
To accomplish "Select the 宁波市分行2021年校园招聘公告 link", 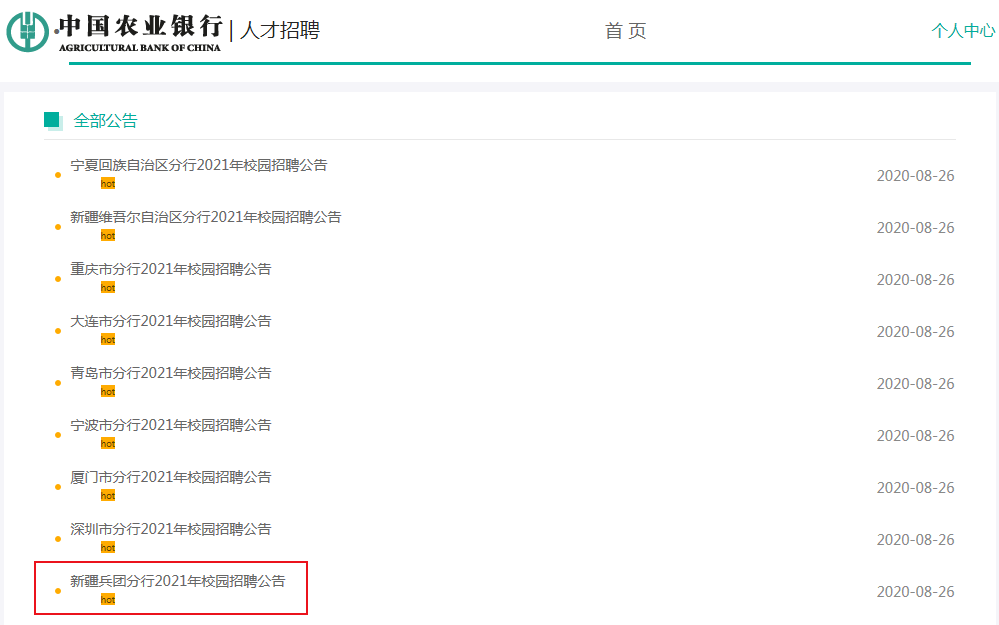I will pyautogui.click(x=170, y=425).
